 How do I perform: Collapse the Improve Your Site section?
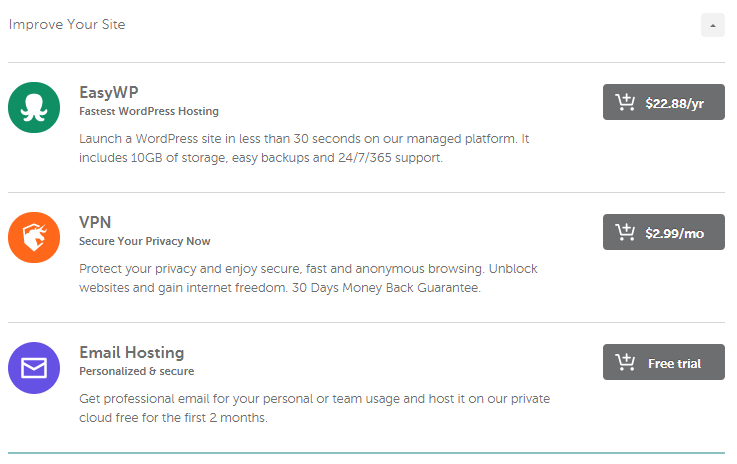pyautogui.click(x=713, y=25)
